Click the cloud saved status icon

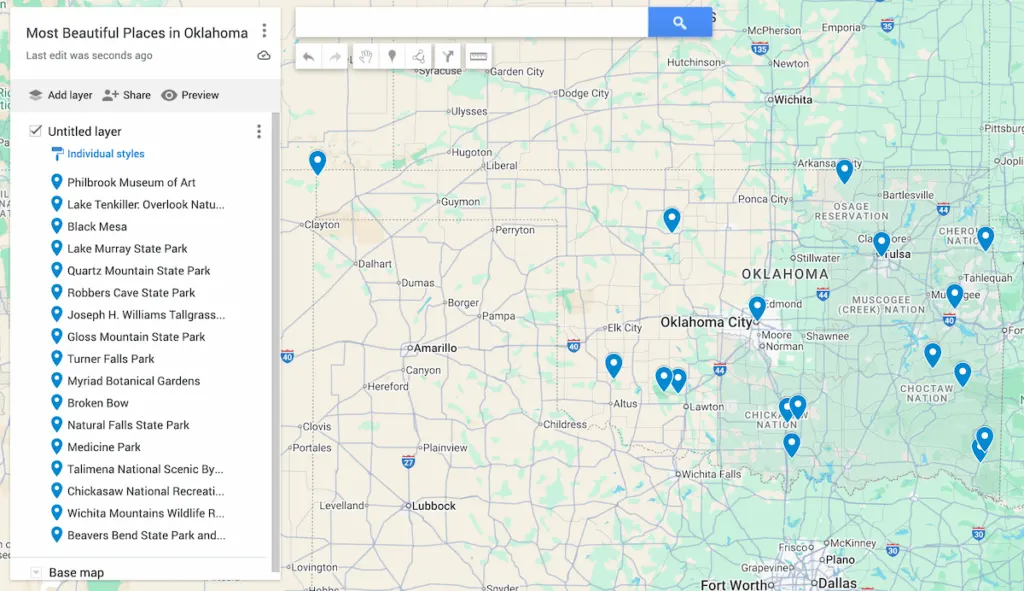tap(264, 56)
